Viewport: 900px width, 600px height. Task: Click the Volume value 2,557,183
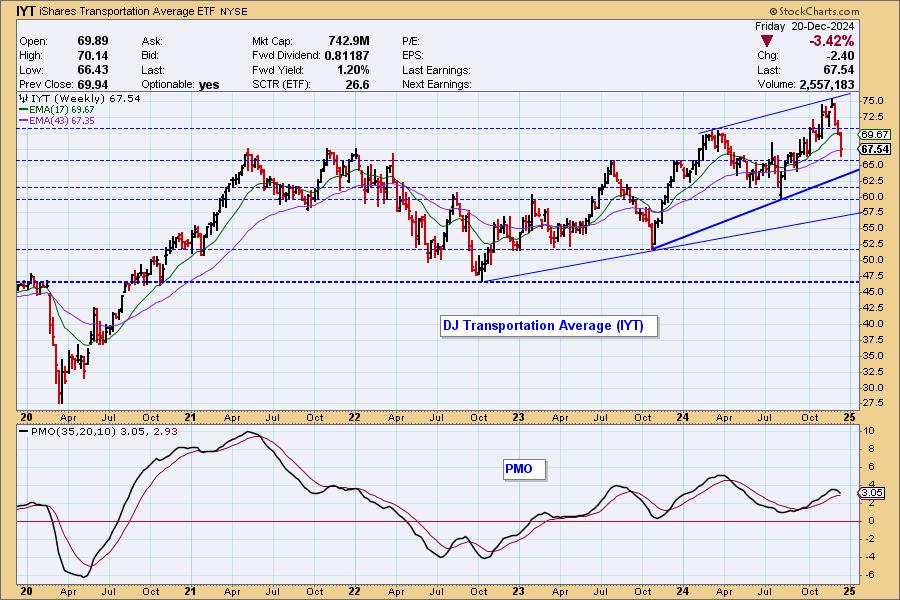point(827,85)
